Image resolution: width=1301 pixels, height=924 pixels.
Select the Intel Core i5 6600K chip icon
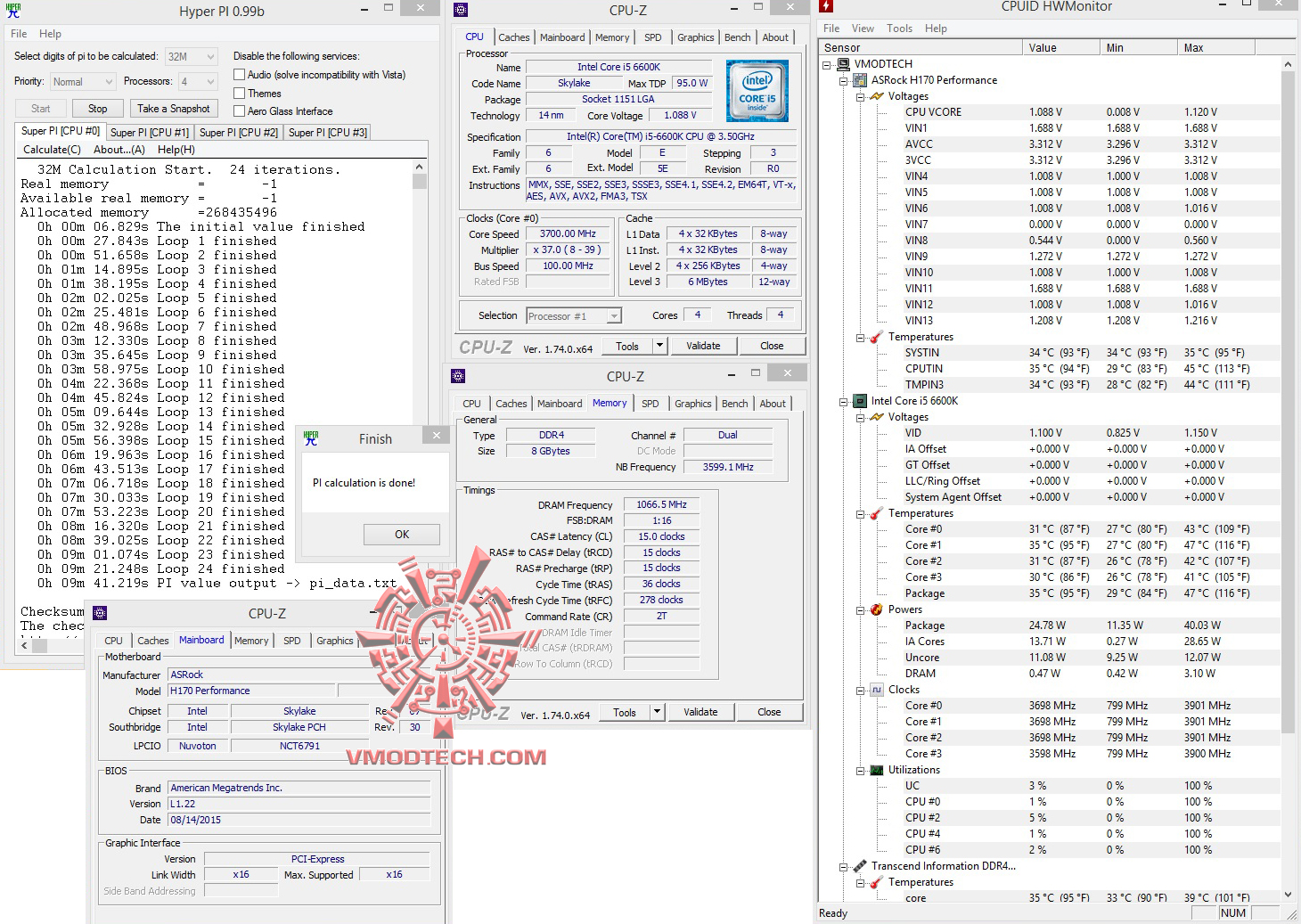(x=860, y=401)
